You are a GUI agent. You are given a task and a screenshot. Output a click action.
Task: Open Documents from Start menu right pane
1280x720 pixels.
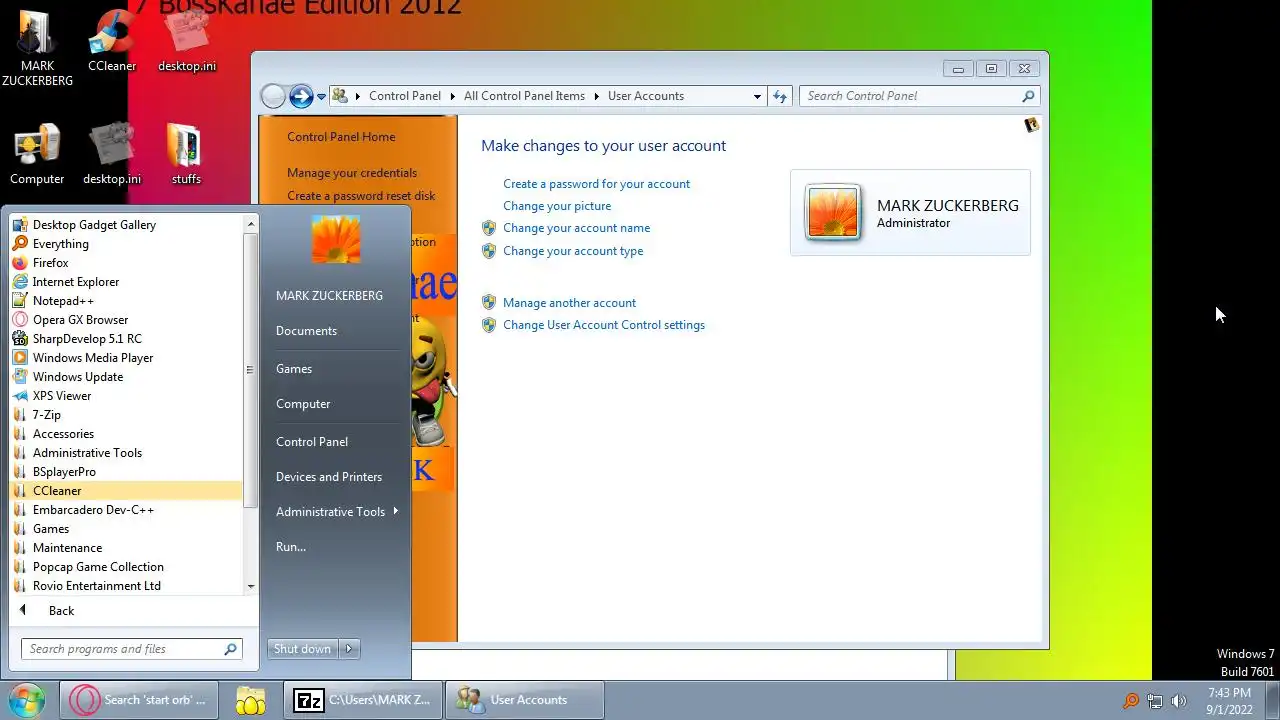coord(306,331)
